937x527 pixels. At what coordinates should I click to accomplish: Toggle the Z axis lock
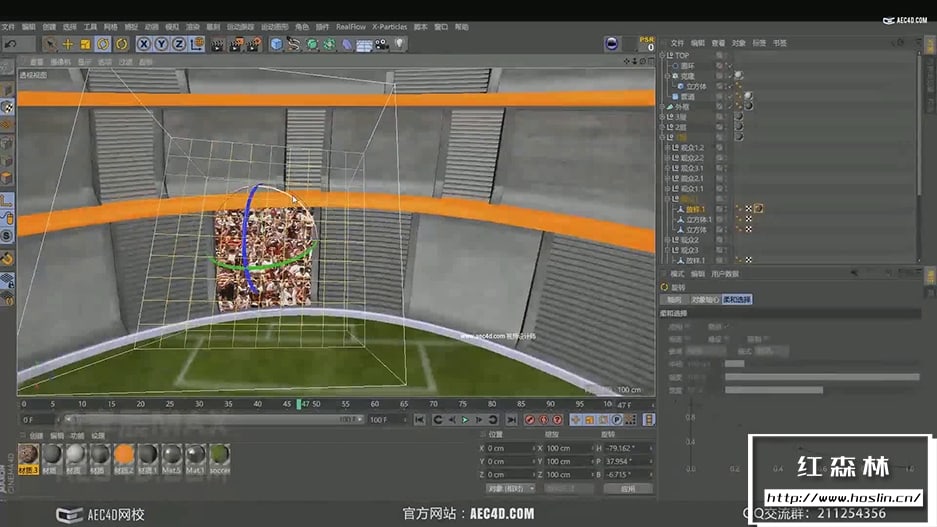178,44
